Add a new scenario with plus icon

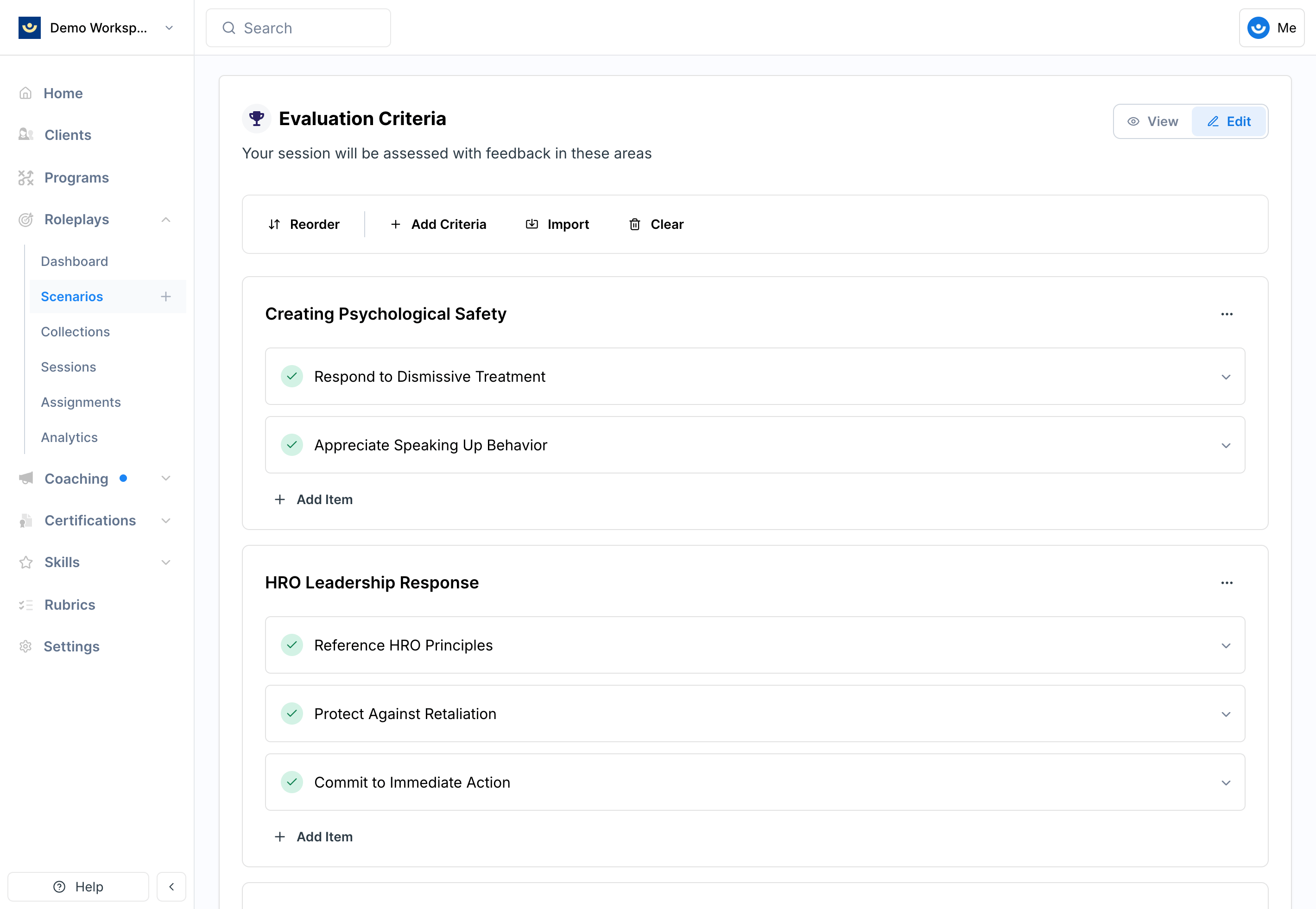166,296
